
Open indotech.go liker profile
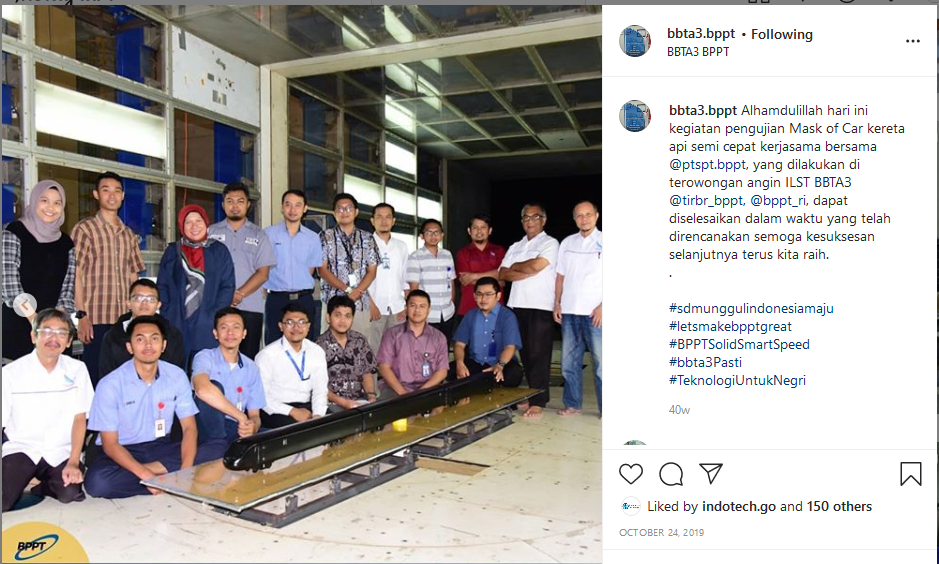click(738, 507)
